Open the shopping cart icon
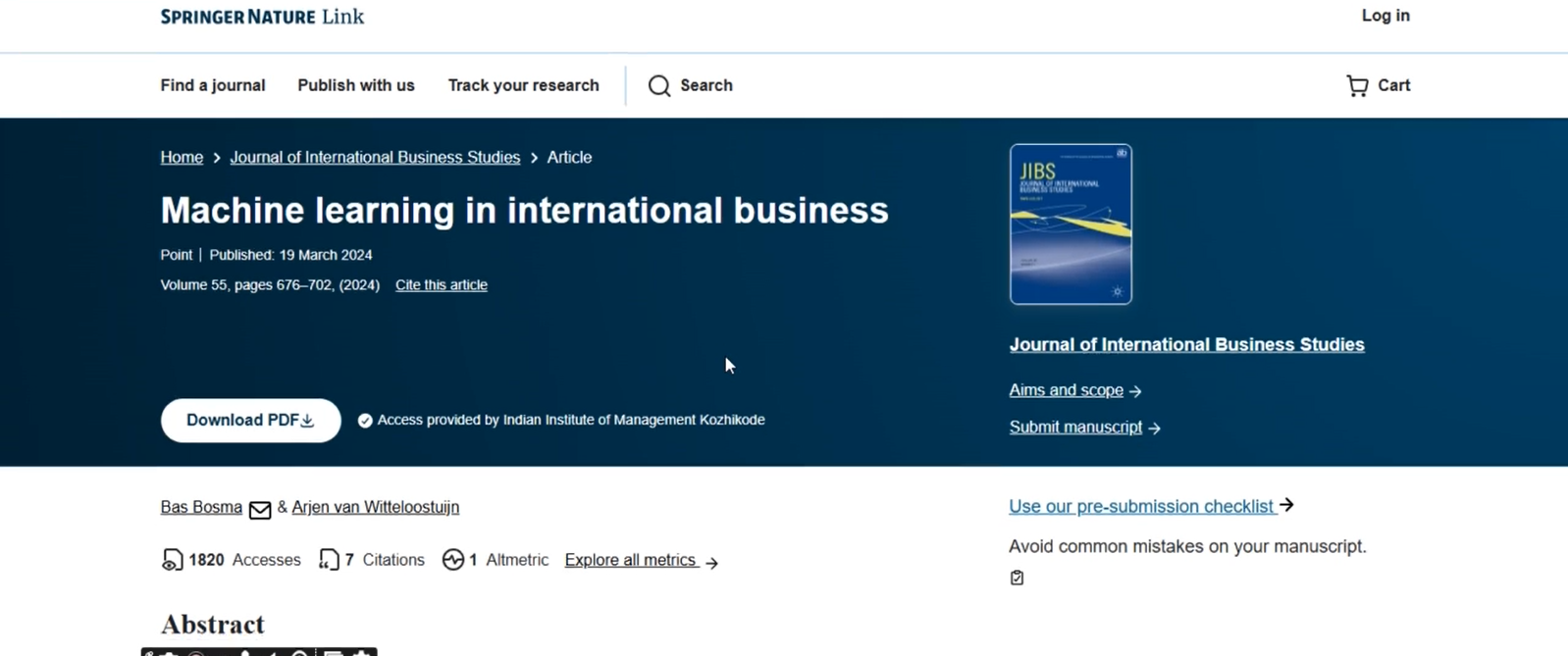 coord(1357,86)
